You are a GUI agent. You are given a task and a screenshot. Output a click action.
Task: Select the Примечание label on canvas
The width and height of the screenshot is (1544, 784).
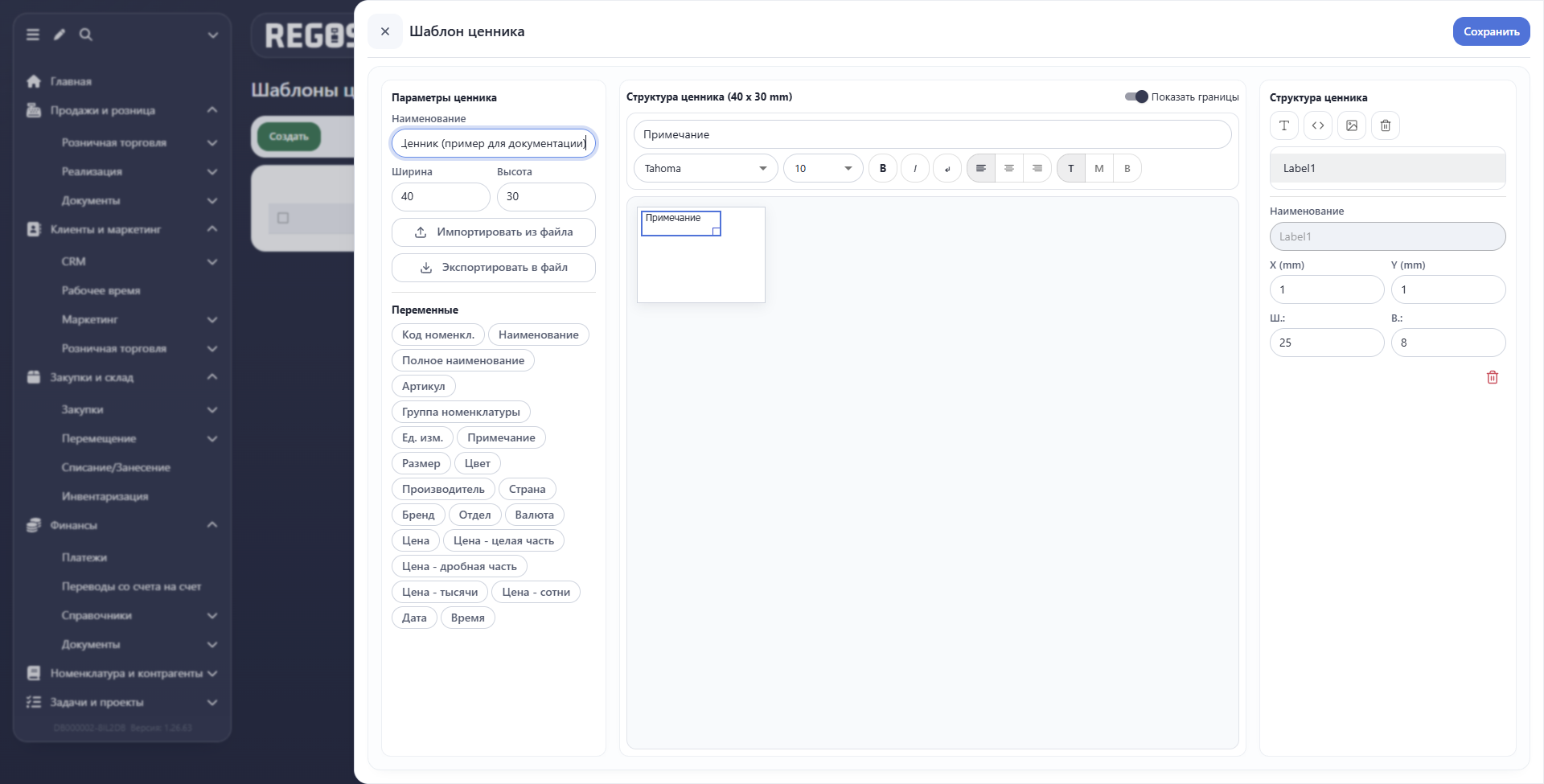click(x=680, y=223)
